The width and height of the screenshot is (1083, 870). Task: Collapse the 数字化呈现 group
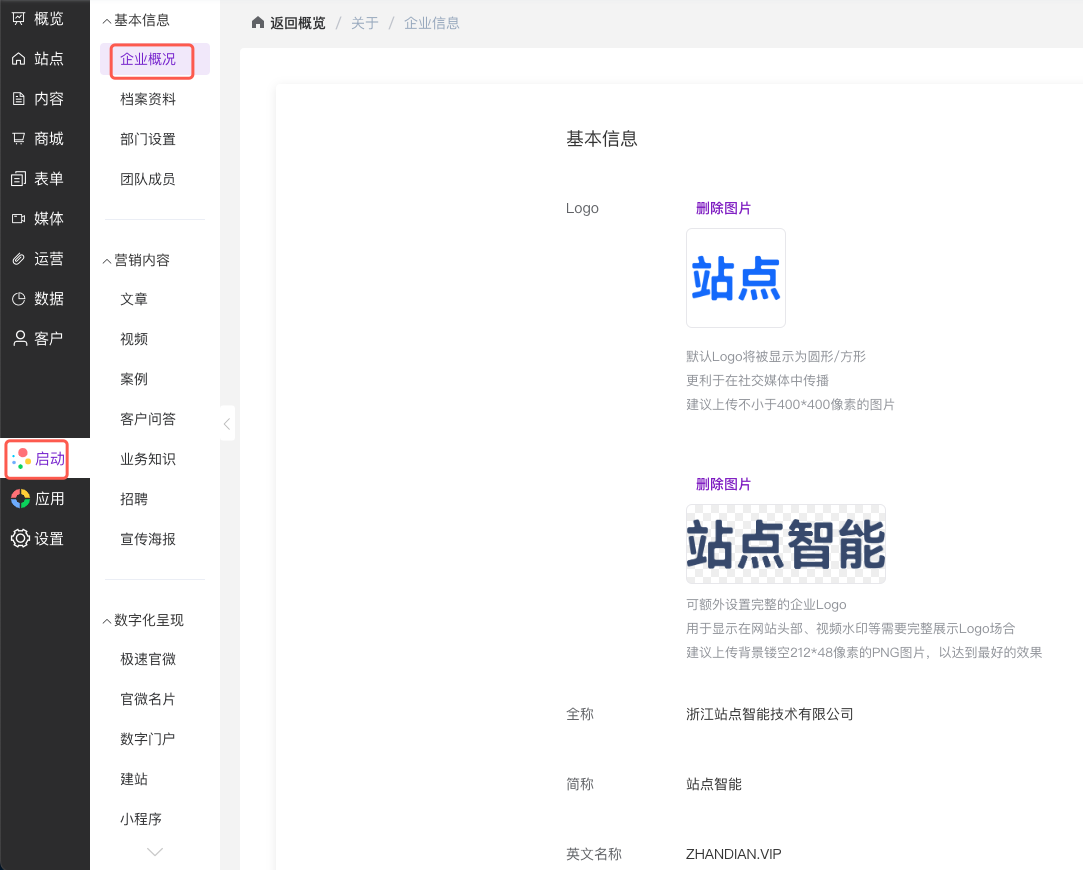tap(107, 620)
